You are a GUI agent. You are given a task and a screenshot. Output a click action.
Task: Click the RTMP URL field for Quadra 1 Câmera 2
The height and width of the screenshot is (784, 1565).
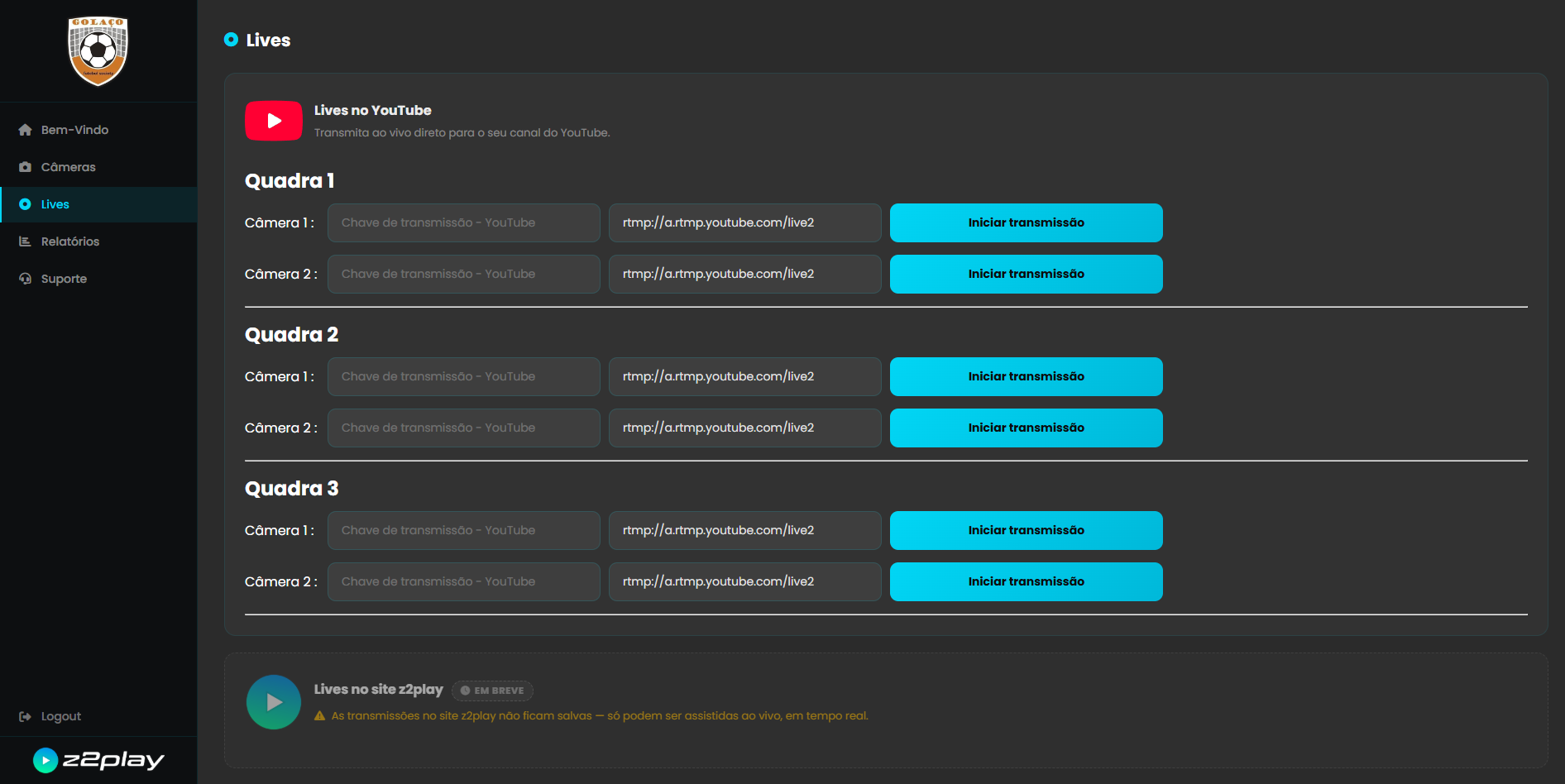click(744, 274)
